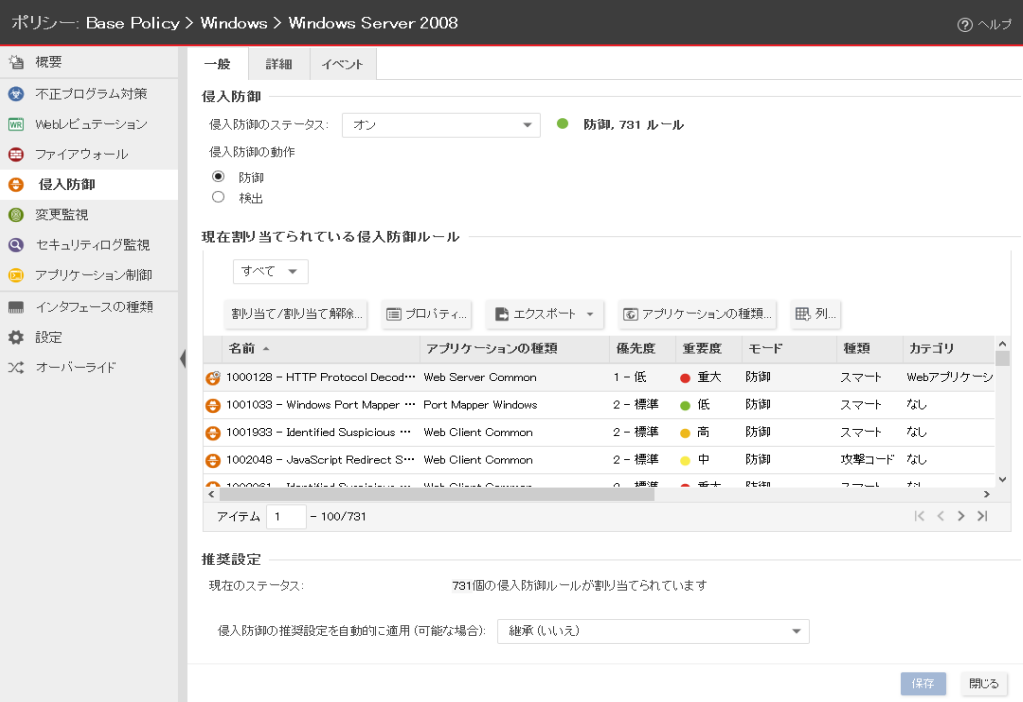Open the 推奨設定 継承 (いいえ) dropdown
The width and height of the screenshot is (1023, 702).
pyautogui.click(x=652, y=631)
